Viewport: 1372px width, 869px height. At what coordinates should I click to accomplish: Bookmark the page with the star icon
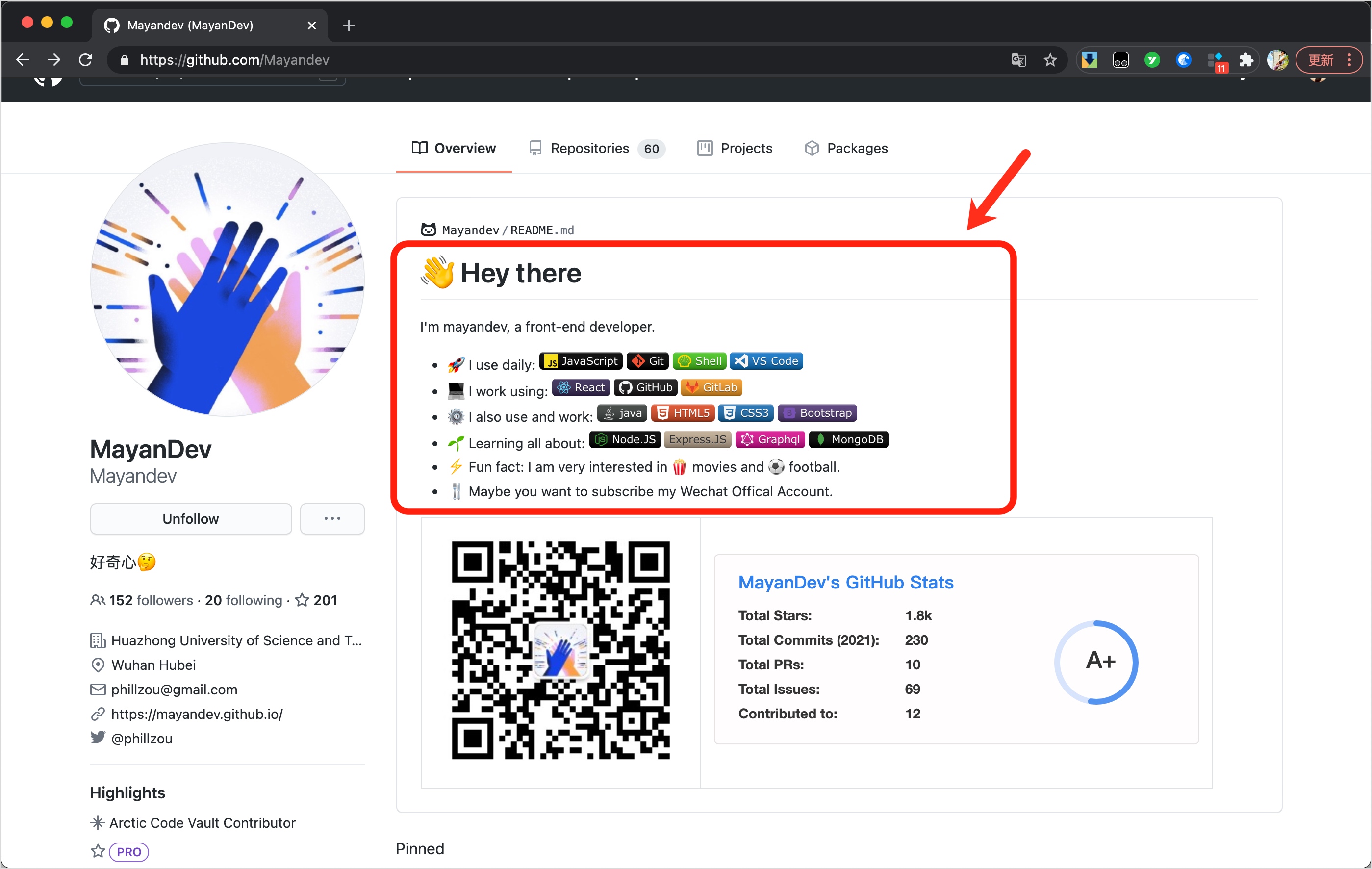coord(1049,60)
